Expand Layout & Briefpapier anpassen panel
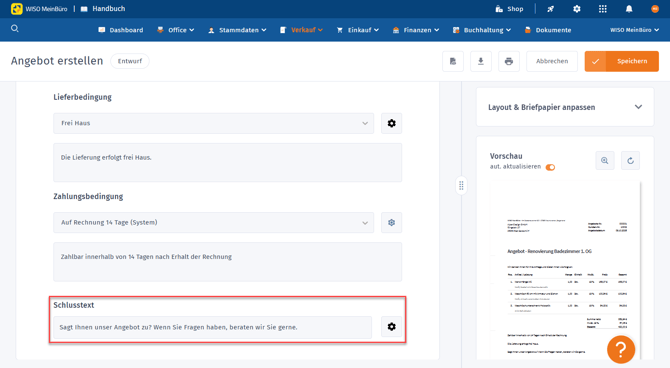Viewport: 670px width, 368px height. (565, 107)
